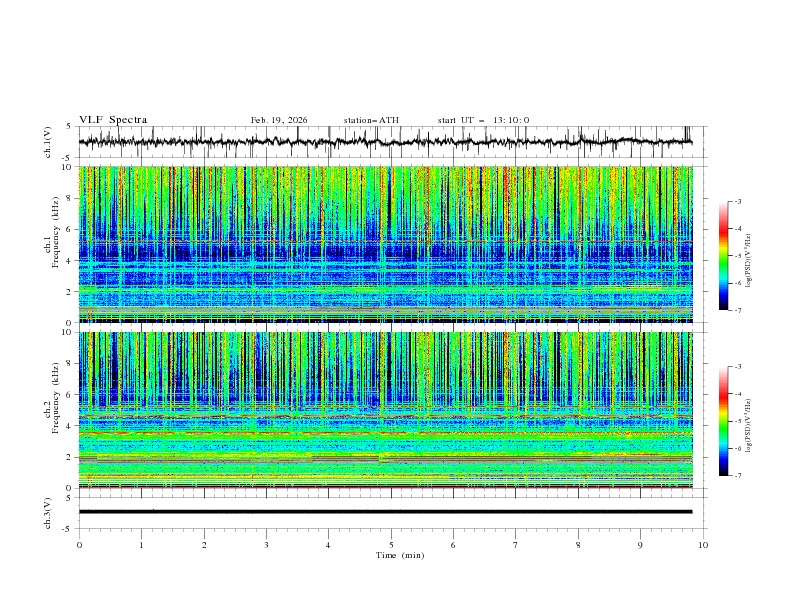Select the ch.2 "Frequency (kHz)" axis label
This screenshot has width=792, height=612.
[x=56, y=397]
